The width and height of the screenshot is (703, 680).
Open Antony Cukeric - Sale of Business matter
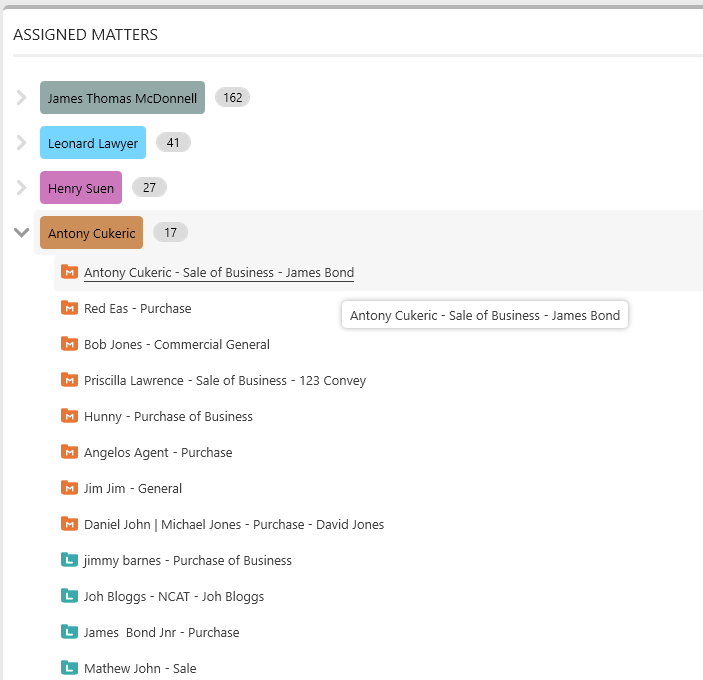click(x=219, y=273)
